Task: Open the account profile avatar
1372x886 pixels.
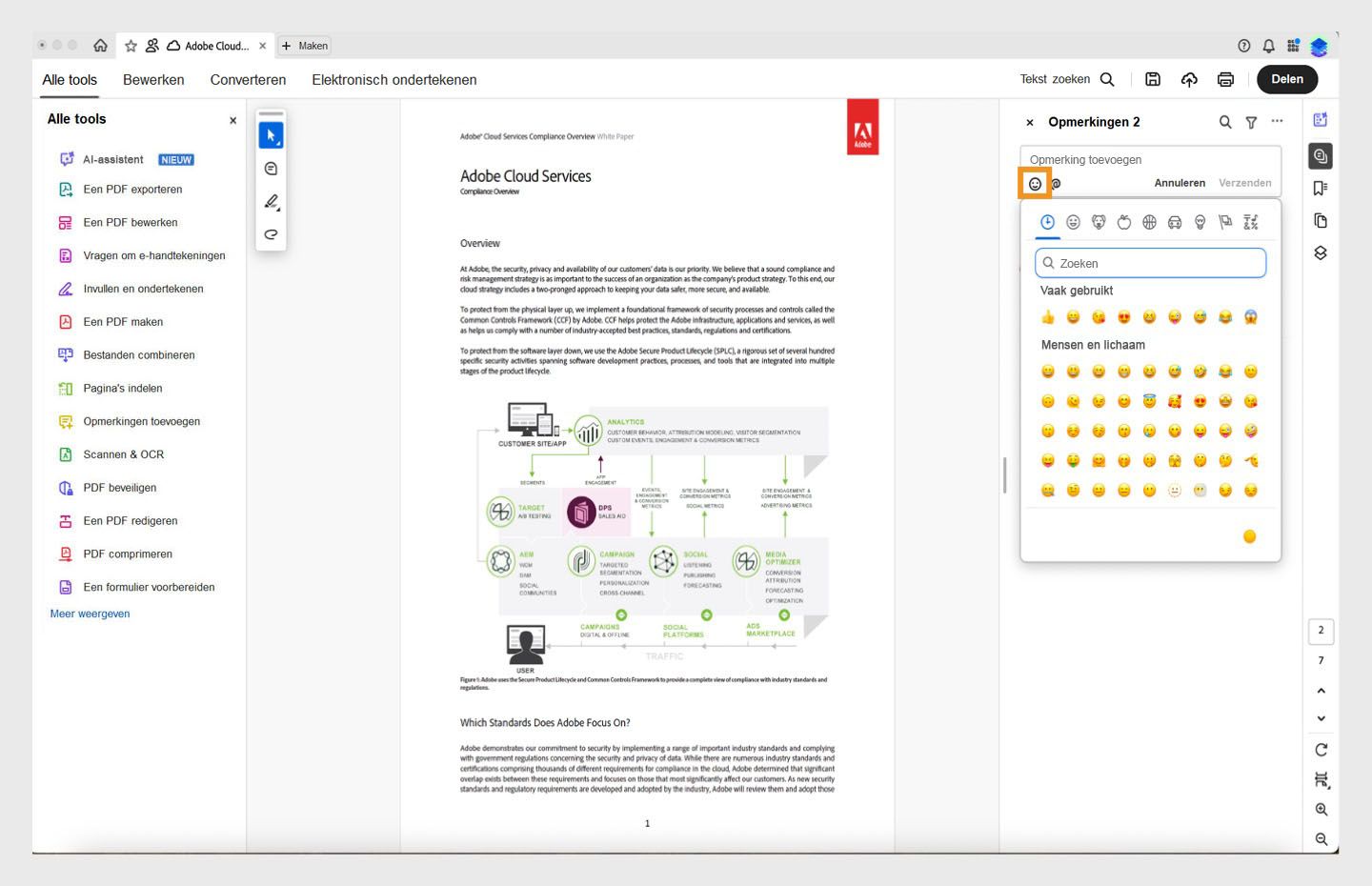Action: point(1319,46)
